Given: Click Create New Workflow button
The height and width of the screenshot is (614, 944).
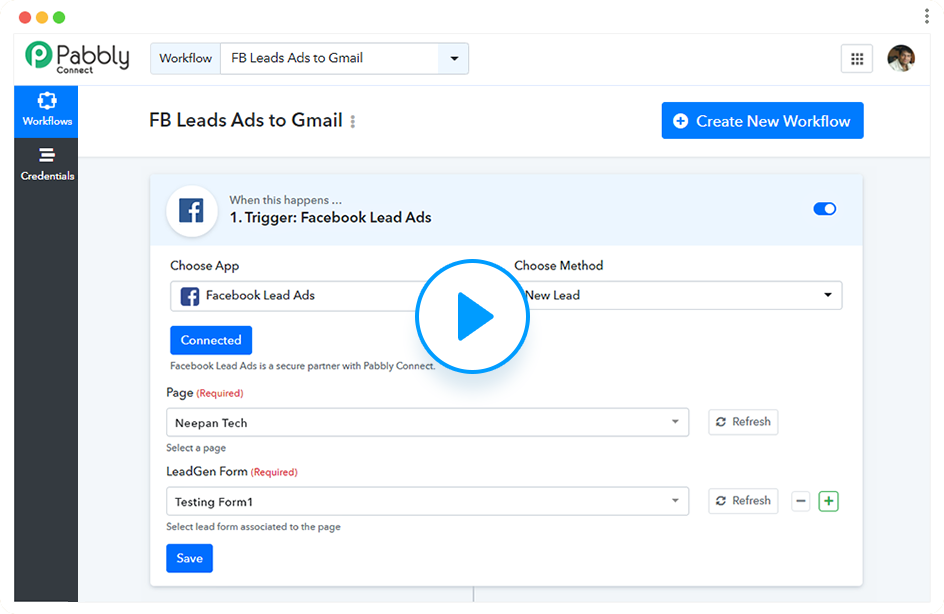Looking at the screenshot, I should coord(762,120).
